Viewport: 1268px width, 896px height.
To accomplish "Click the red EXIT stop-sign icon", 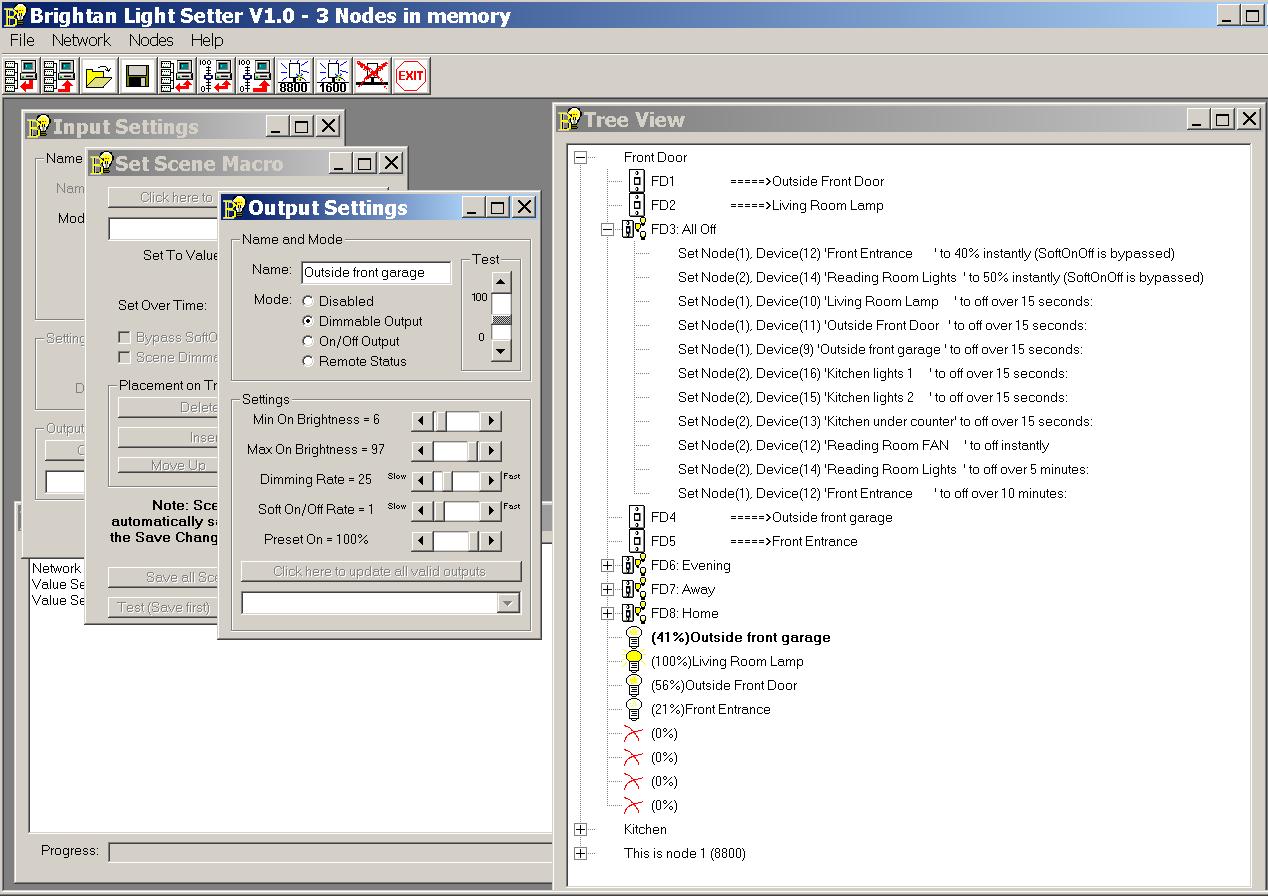I will point(410,75).
